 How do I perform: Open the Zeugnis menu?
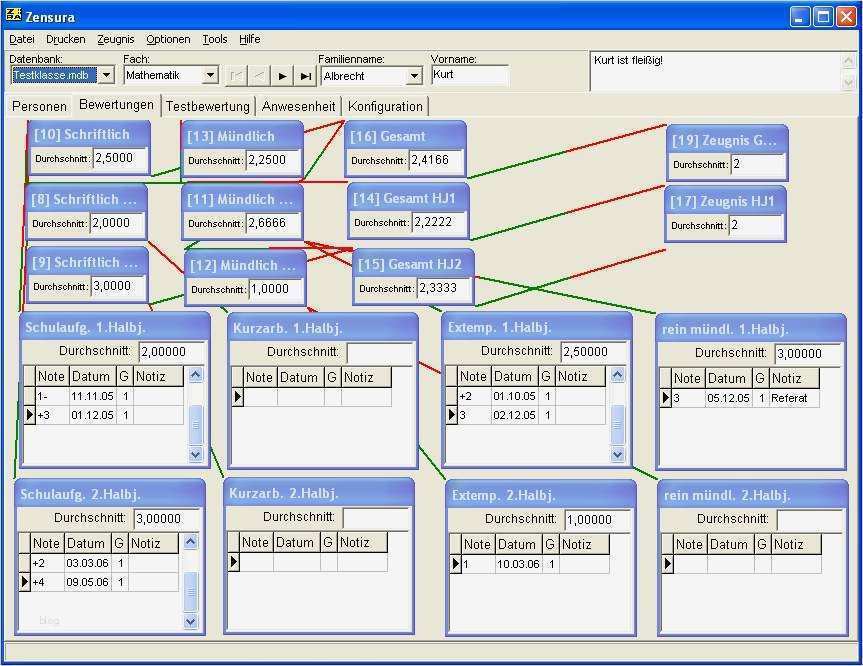pos(116,39)
